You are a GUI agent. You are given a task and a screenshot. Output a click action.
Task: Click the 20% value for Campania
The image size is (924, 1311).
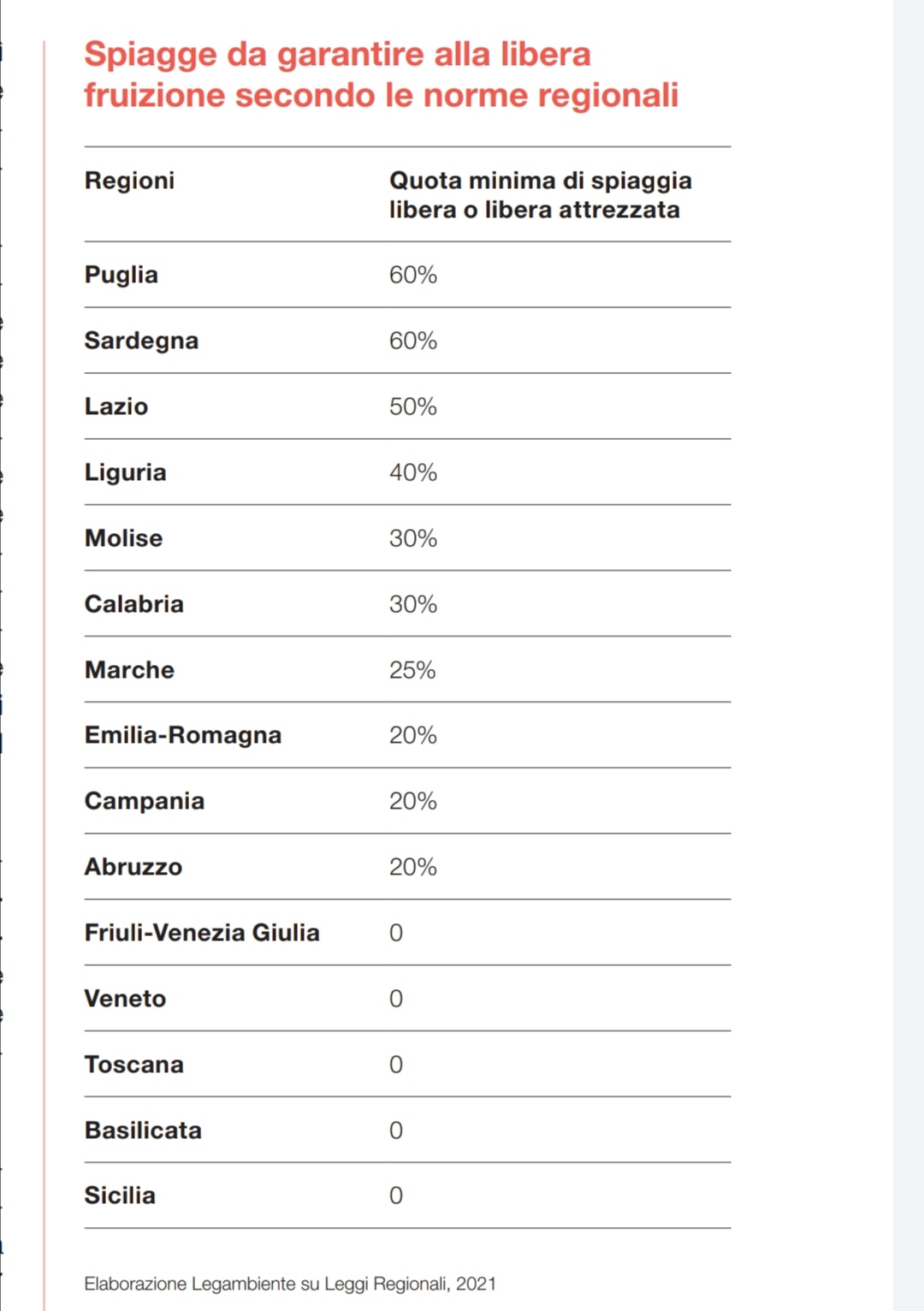pos(413,801)
